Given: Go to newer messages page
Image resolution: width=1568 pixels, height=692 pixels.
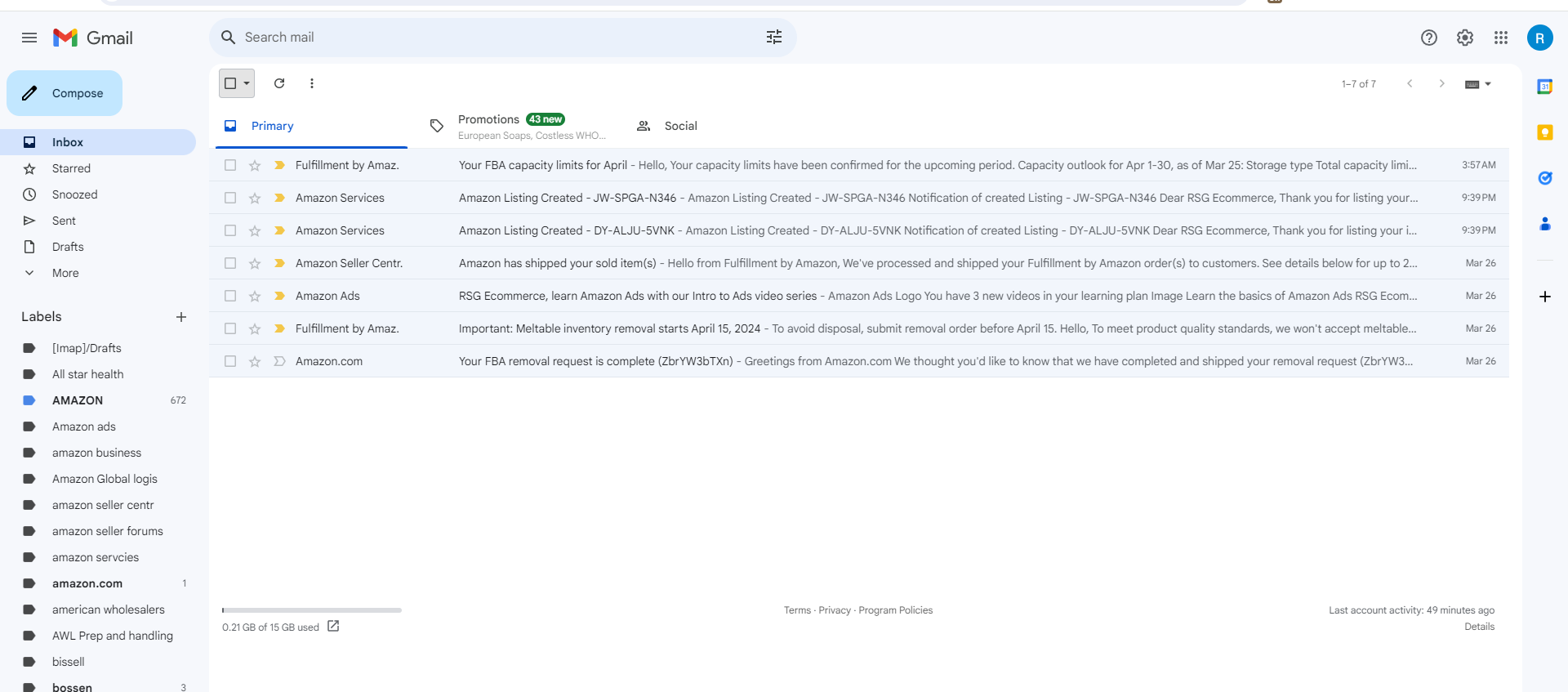Looking at the screenshot, I should click(x=1410, y=83).
